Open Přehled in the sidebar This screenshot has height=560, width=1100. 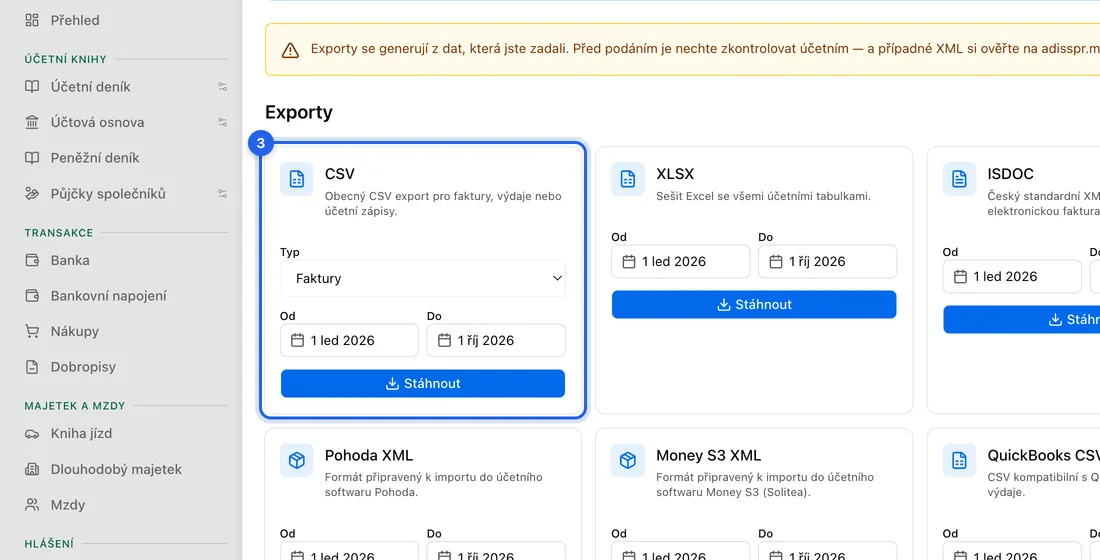(75, 20)
